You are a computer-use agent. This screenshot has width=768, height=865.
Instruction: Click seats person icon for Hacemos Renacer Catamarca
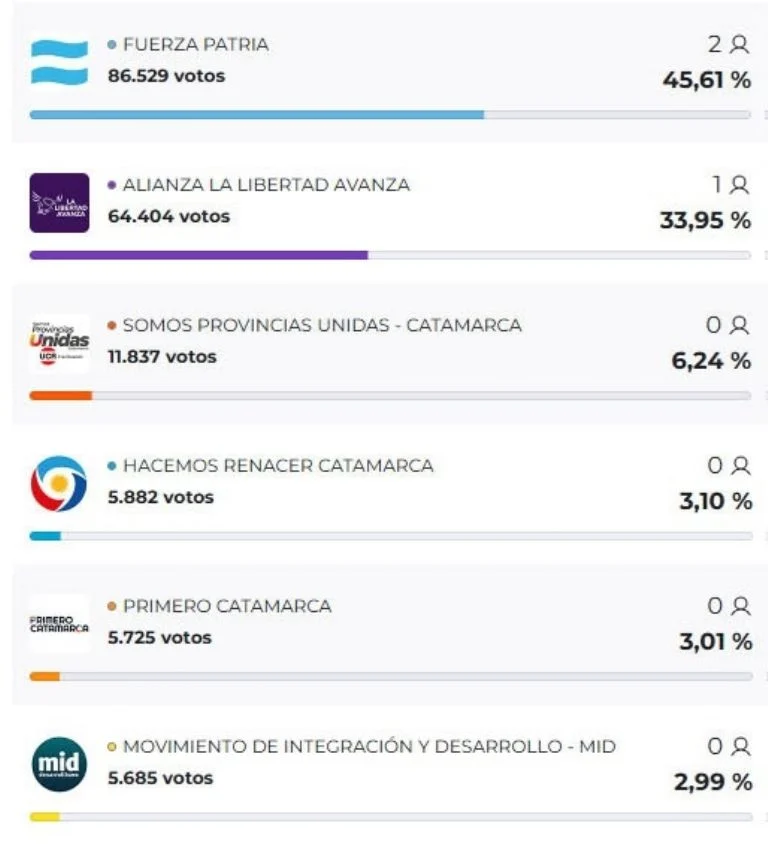point(741,465)
